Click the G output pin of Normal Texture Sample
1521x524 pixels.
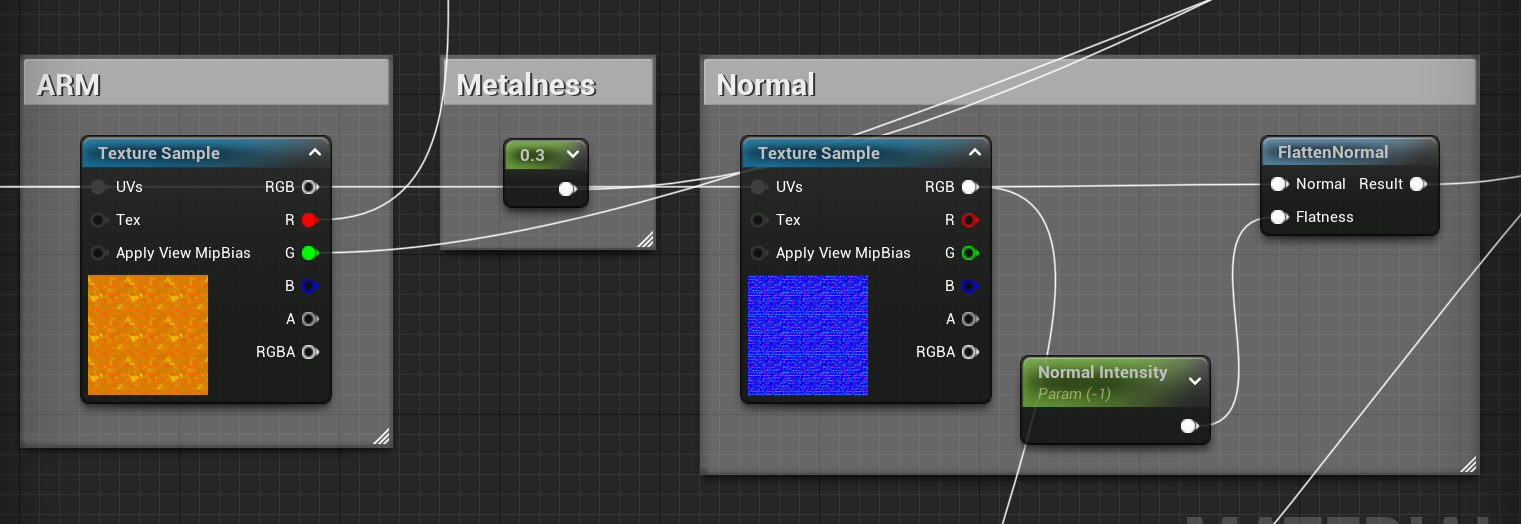pos(969,253)
